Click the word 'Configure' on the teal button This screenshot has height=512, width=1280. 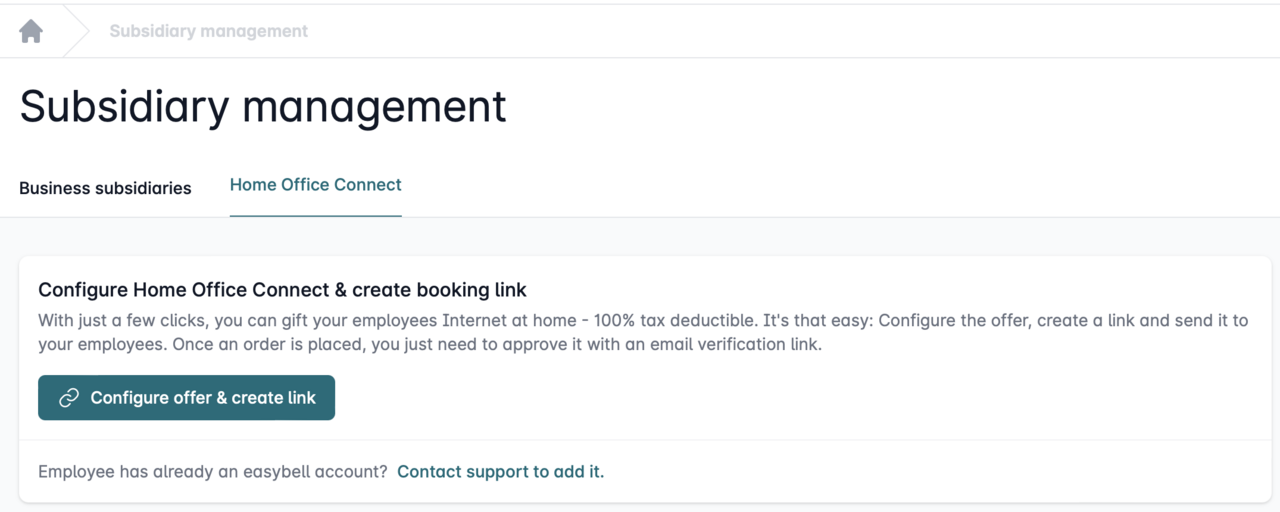[x=128, y=398]
